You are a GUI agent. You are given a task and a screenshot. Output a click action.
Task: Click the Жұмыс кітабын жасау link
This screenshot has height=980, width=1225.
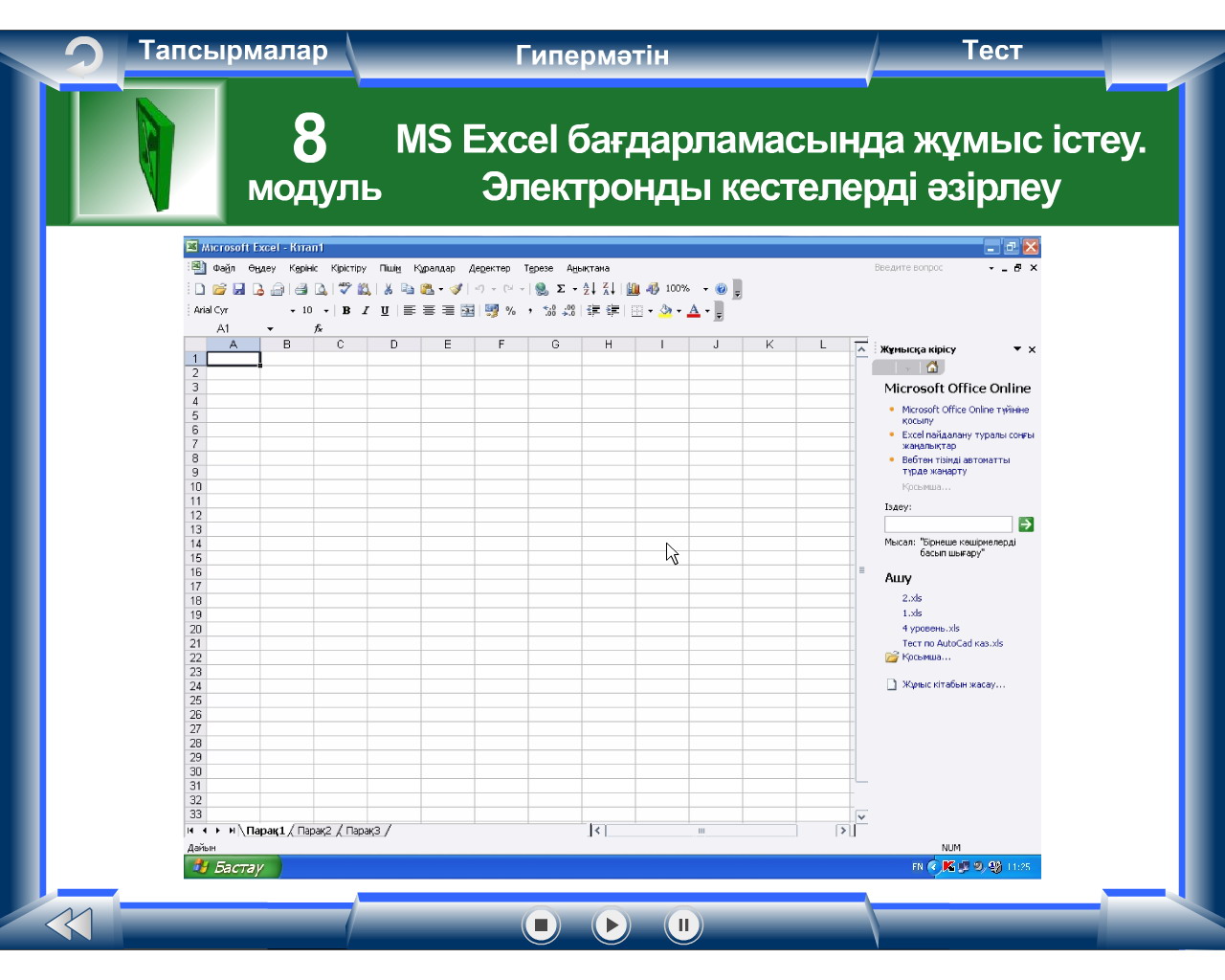coord(953,684)
